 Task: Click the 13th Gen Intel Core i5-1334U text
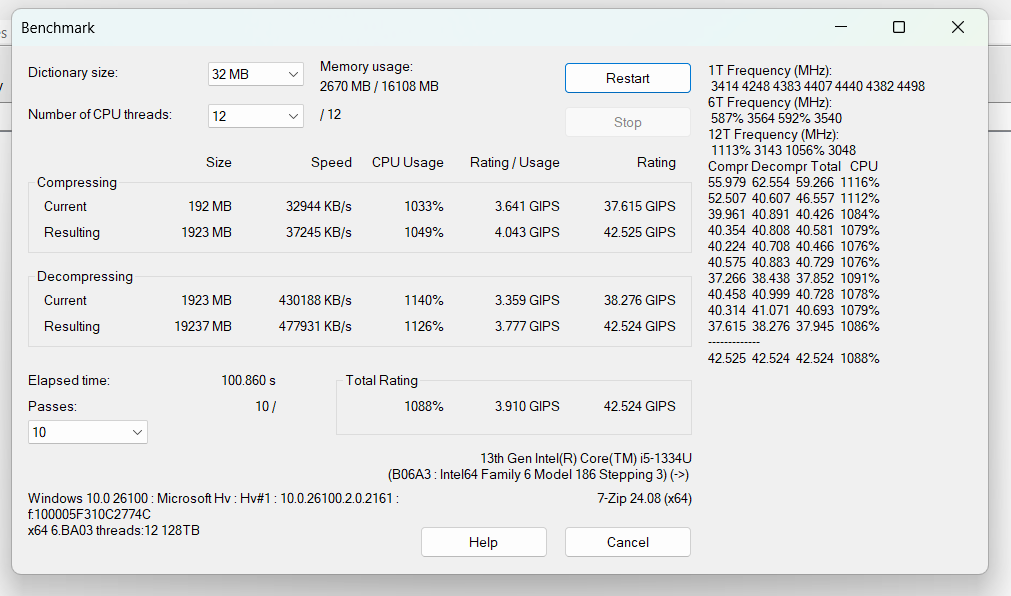[585, 459]
